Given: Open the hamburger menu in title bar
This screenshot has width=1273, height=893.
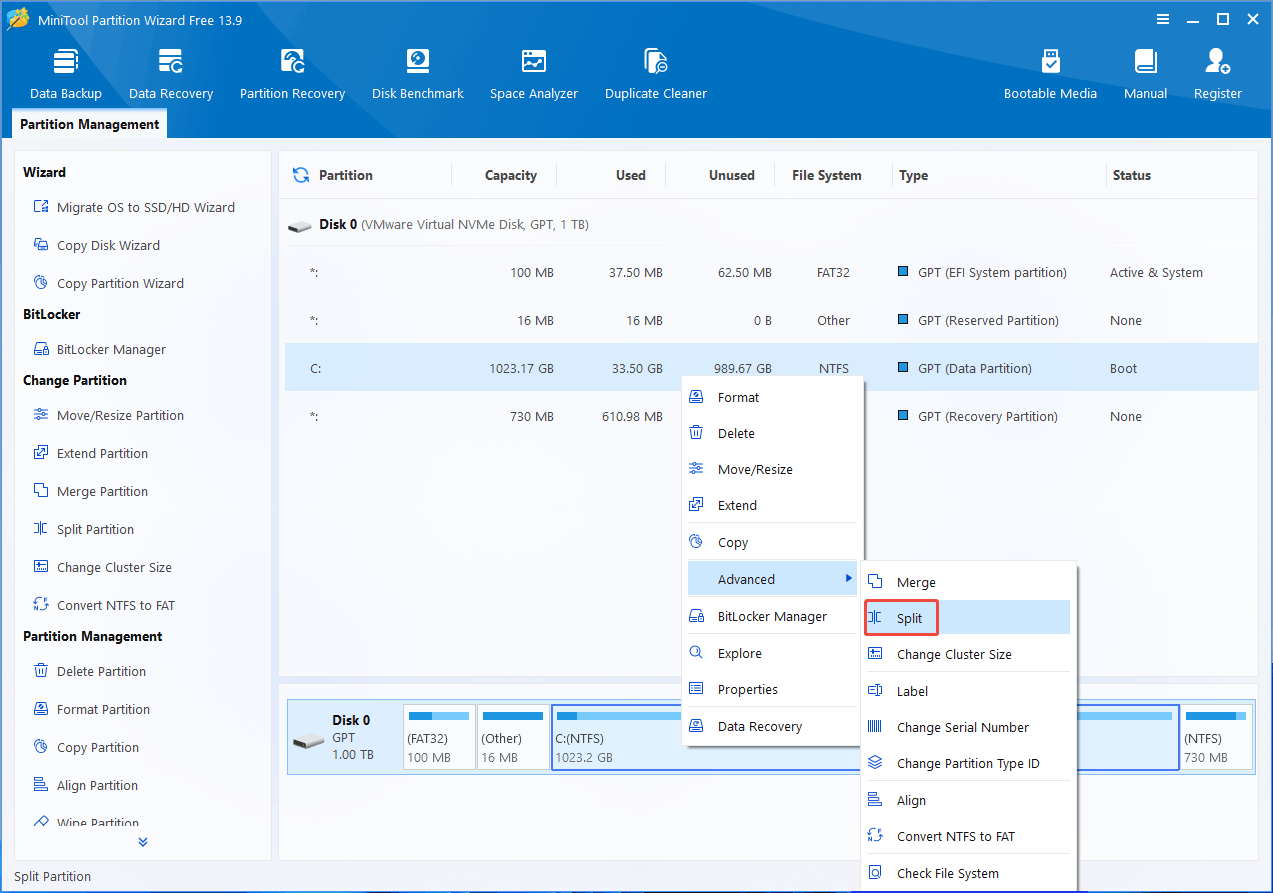Looking at the screenshot, I should (1162, 19).
